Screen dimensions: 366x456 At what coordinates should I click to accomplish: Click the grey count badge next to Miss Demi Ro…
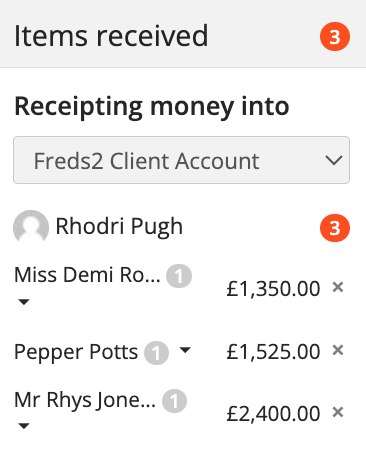(179, 276)
